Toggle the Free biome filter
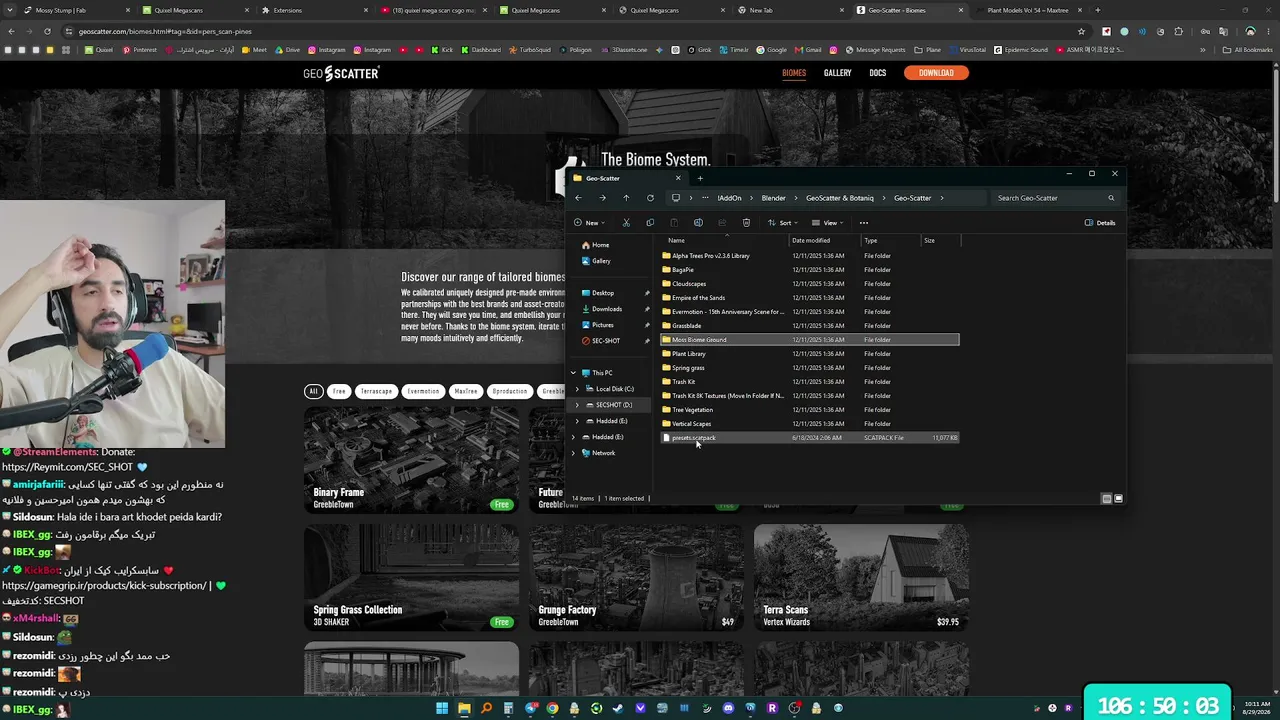Image resolution: width=1280 pixels, height=720 pixels. pyautogui.click(x=339, y=391)
